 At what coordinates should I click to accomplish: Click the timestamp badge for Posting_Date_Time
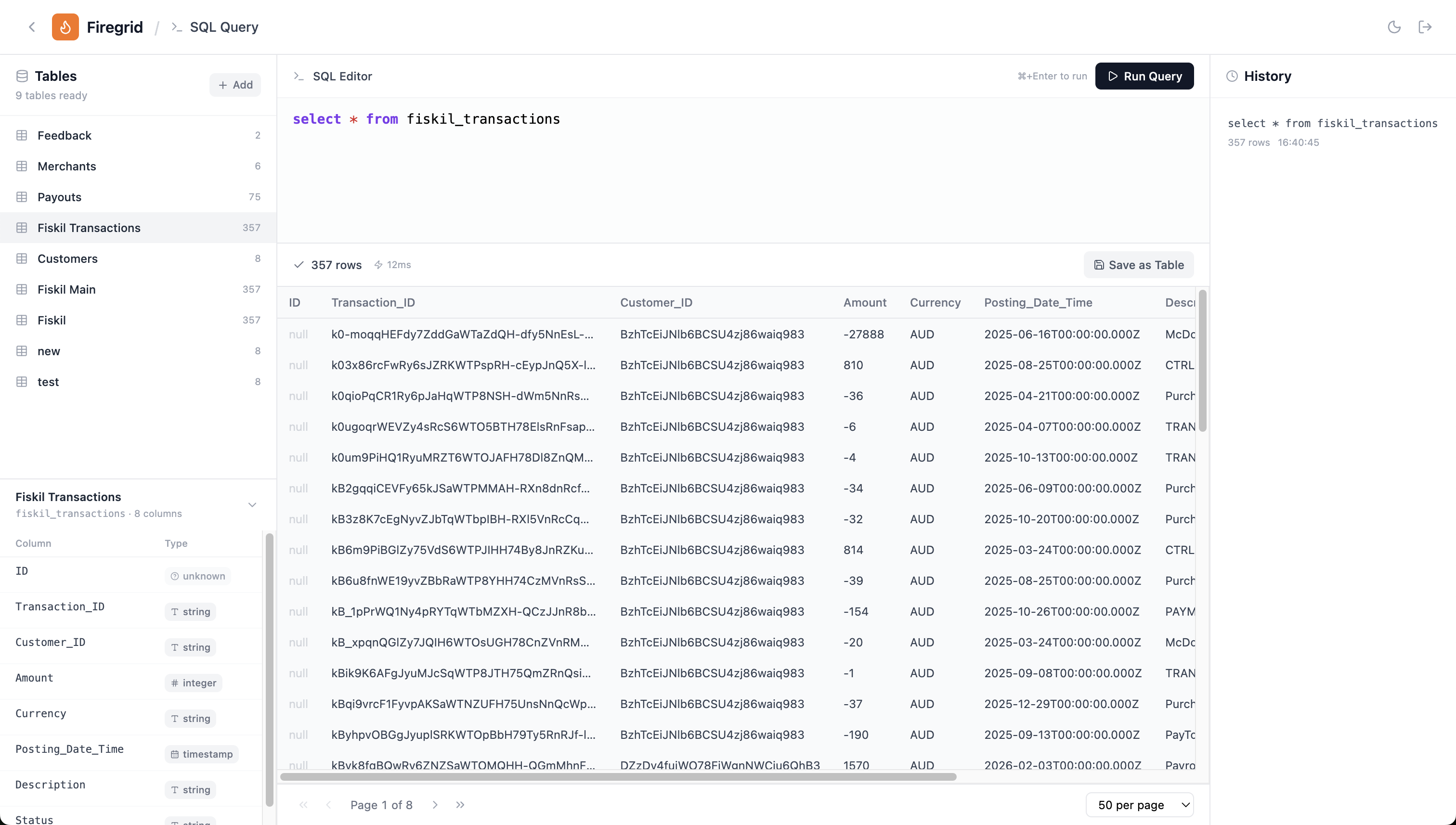tap(201, 754)
